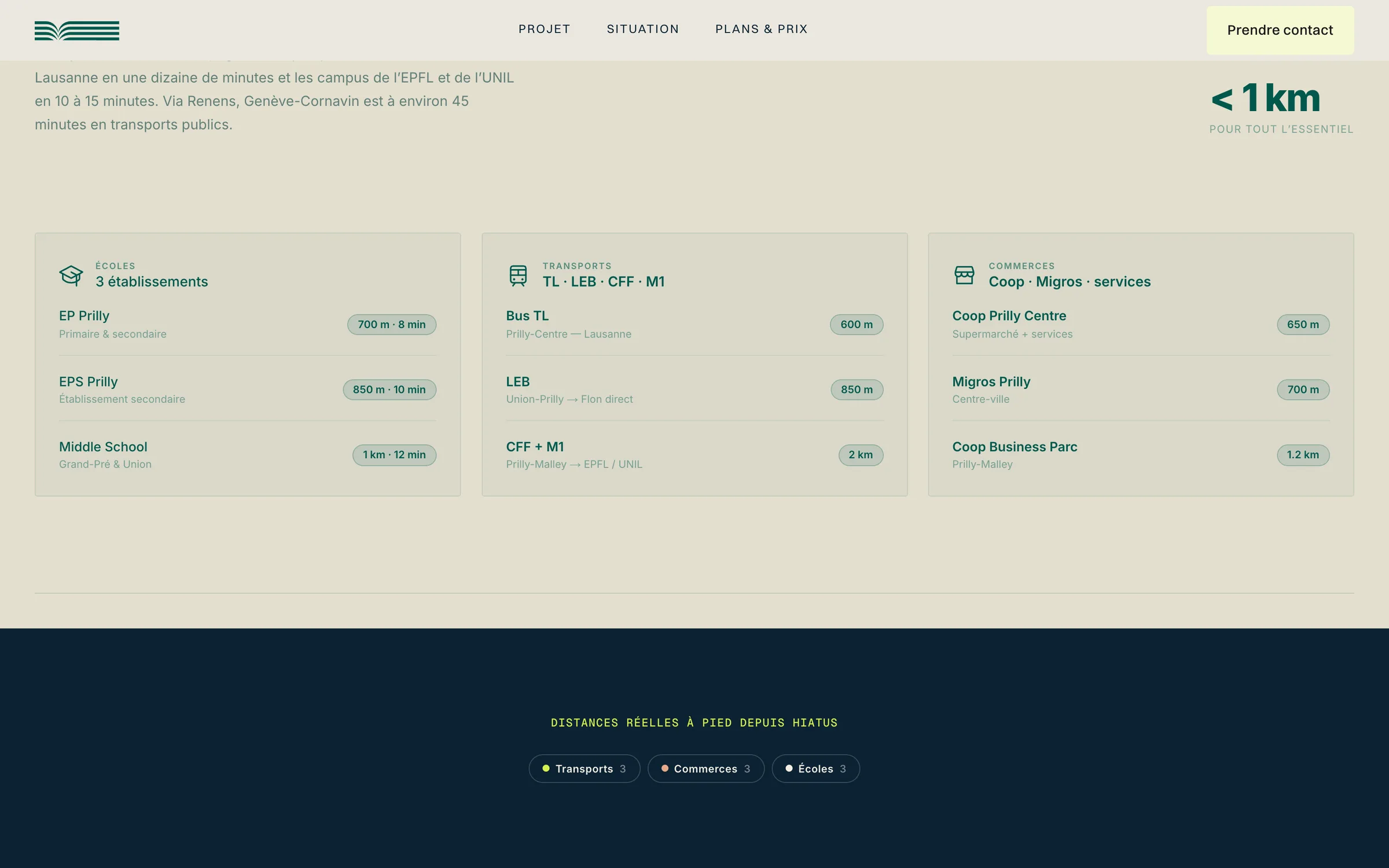Click the Coop Prilly Centre entry
This screenshot has width=1389, height=868.
click(x=1141, y=325)
